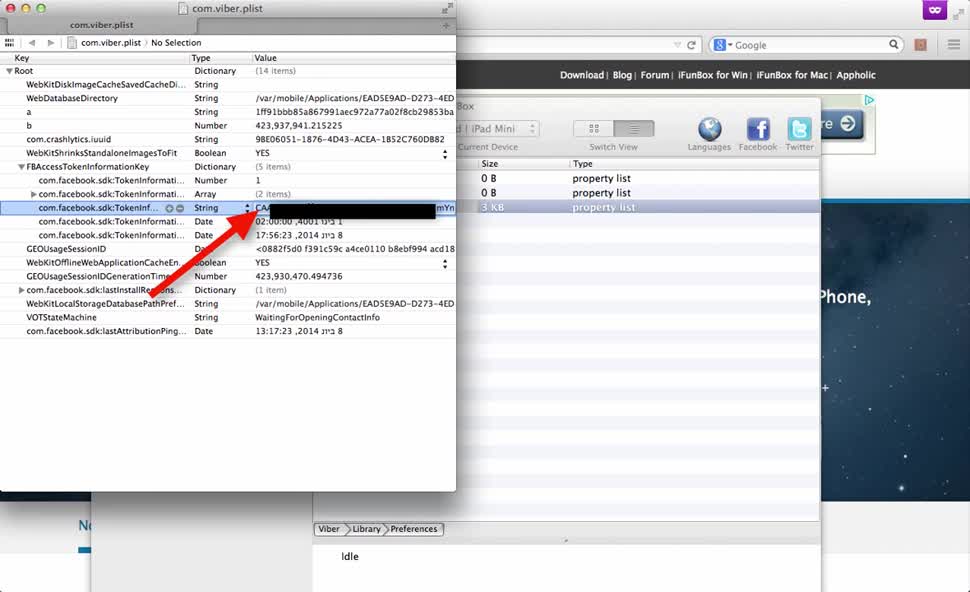Open the Appholic link

click(x=856, y=75)
